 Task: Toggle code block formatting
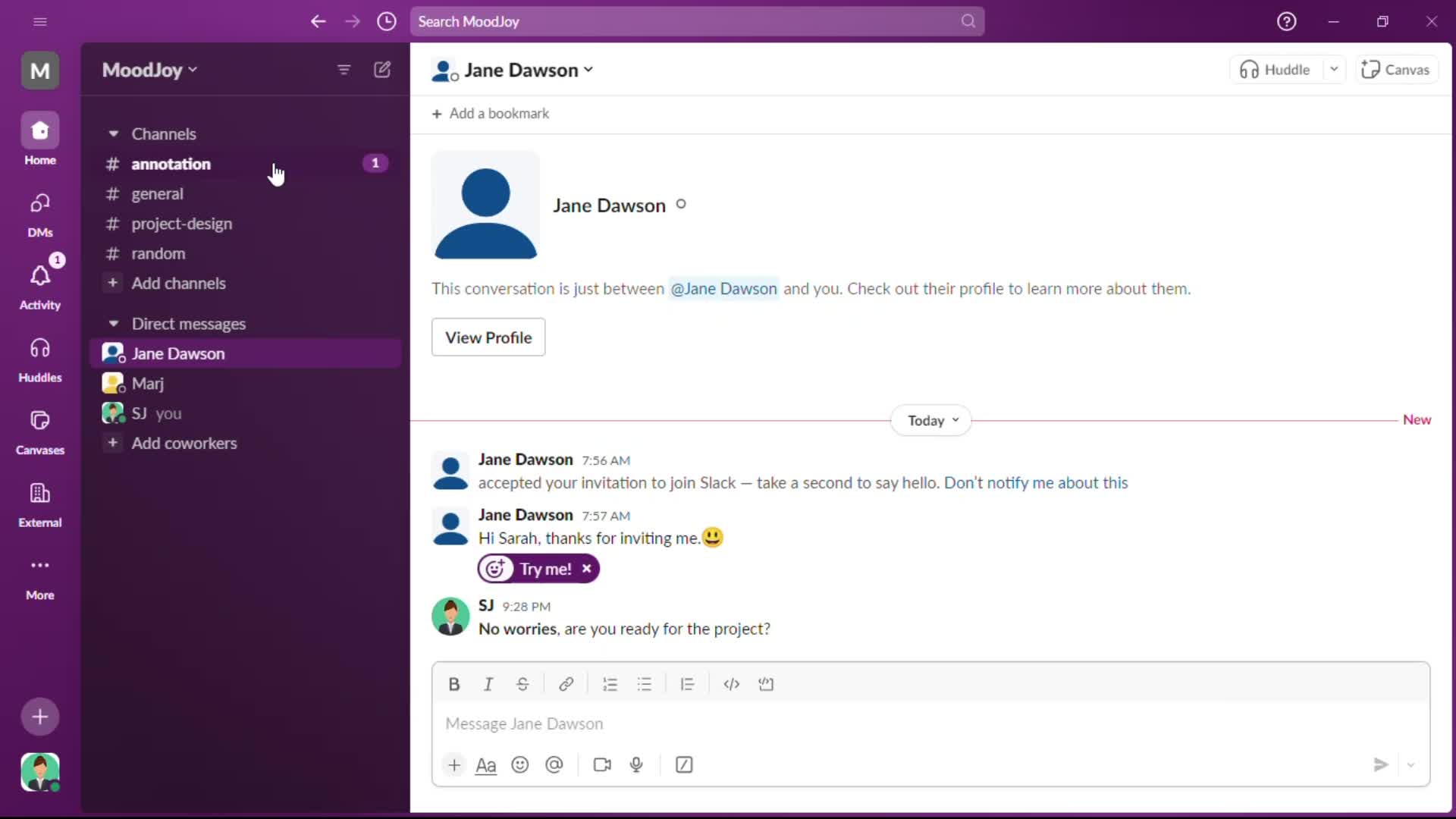point(766,684)
